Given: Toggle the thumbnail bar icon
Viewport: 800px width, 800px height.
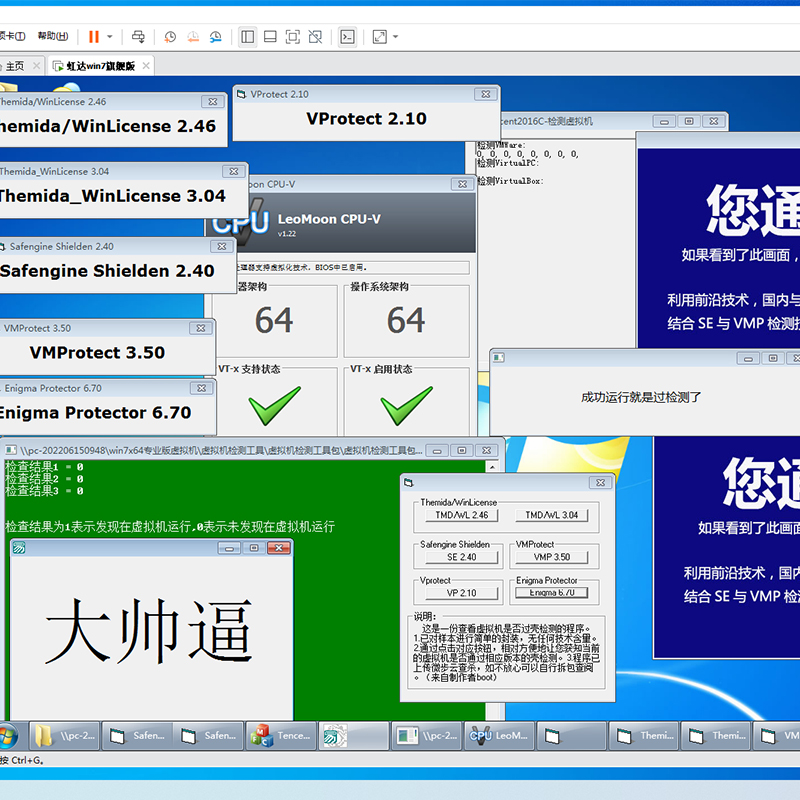Looking at the screenshot, I should (x=272, y=36).
